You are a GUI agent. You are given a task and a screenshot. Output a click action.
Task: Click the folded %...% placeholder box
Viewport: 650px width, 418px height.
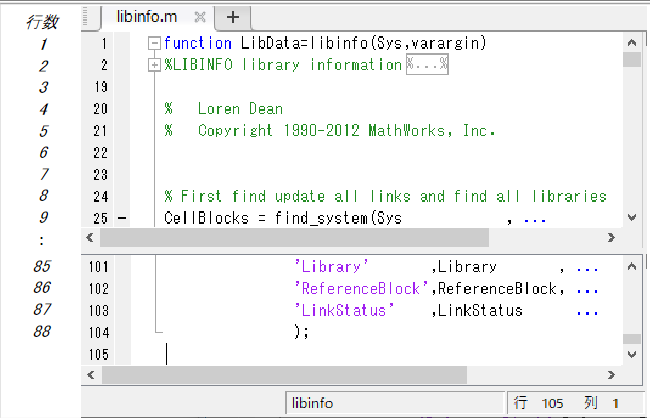(x=427, y=65)
